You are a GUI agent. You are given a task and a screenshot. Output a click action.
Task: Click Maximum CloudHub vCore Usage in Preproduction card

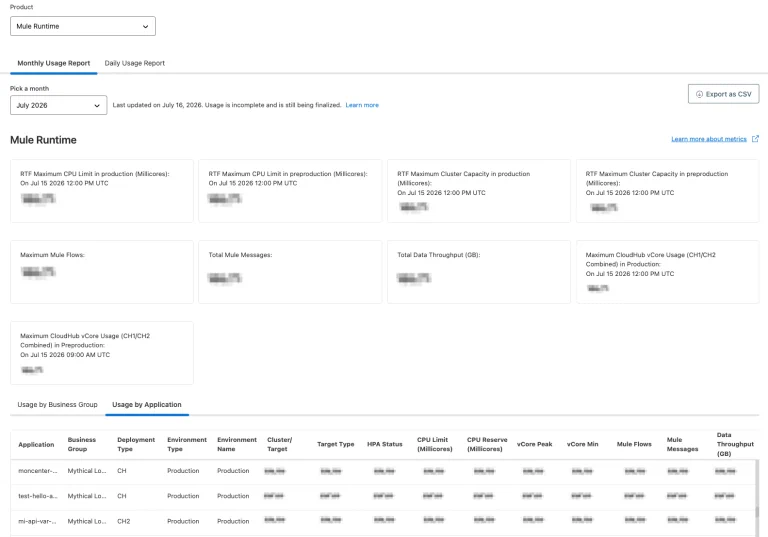coord(102,353)
